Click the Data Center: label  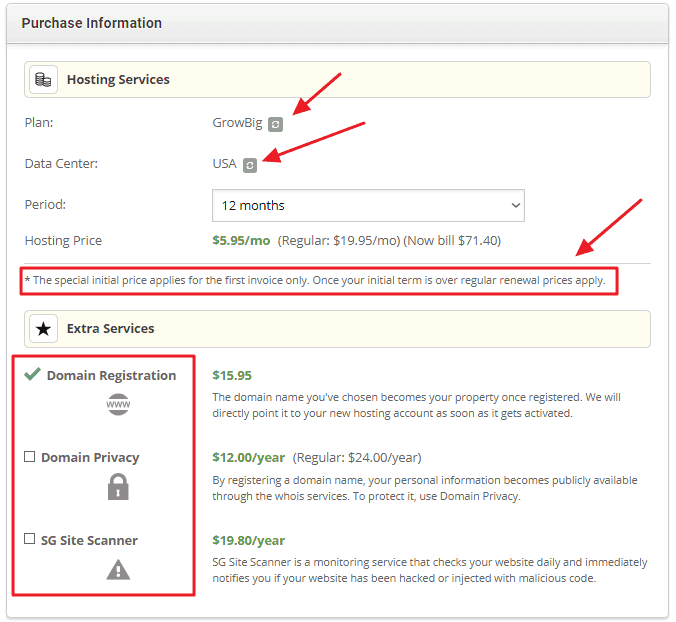pos(61,164)
